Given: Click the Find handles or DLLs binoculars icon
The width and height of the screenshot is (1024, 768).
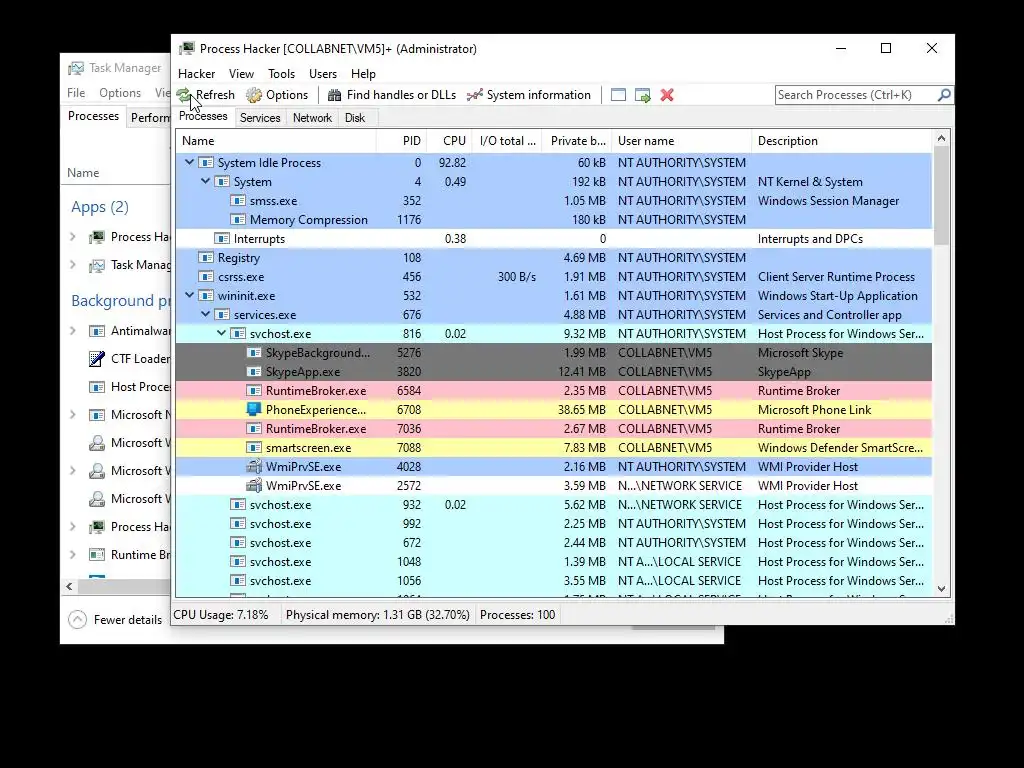Looking at the screenshot, I should pos(334,95).
